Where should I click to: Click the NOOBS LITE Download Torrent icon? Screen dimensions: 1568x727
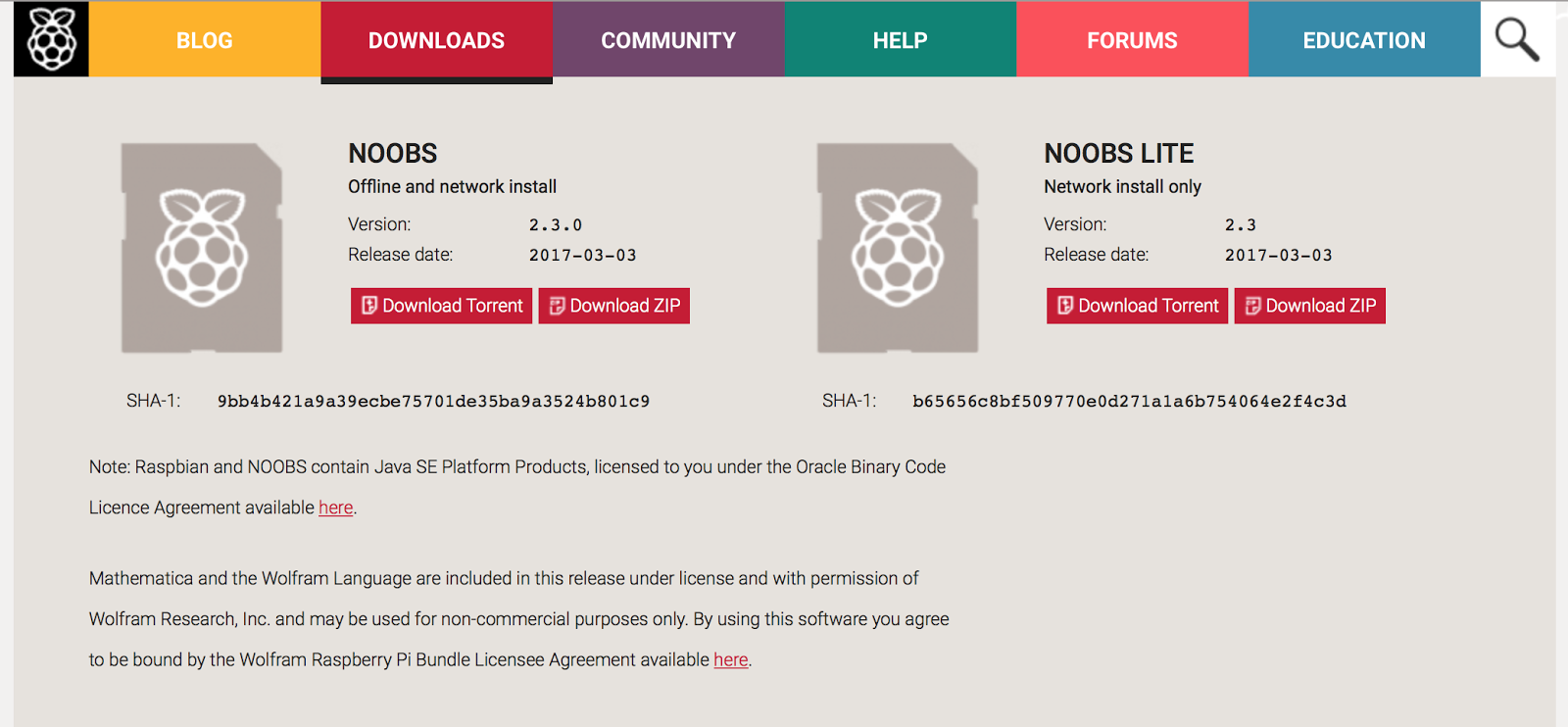coord(1065,306)
